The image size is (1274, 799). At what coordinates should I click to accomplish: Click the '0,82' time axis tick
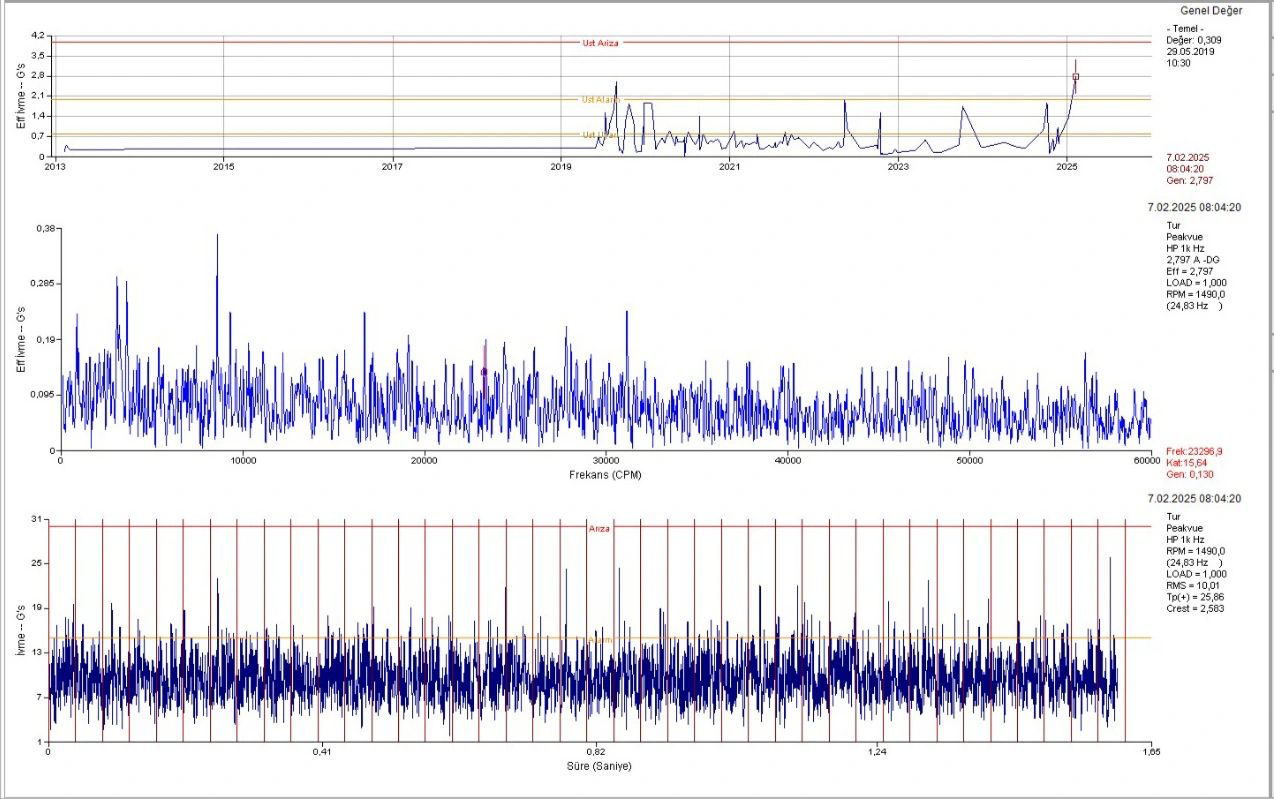(596, 751)
